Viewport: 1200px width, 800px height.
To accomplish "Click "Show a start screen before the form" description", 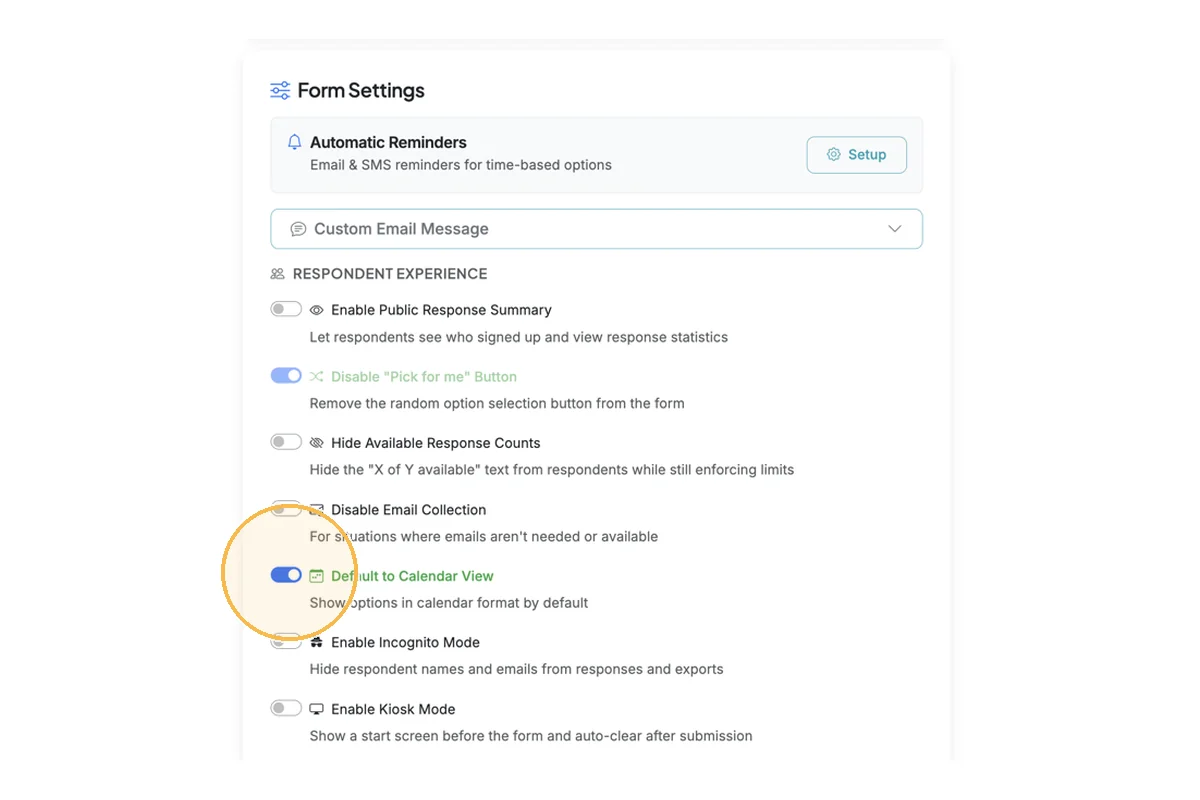I will tap(531, 736).
